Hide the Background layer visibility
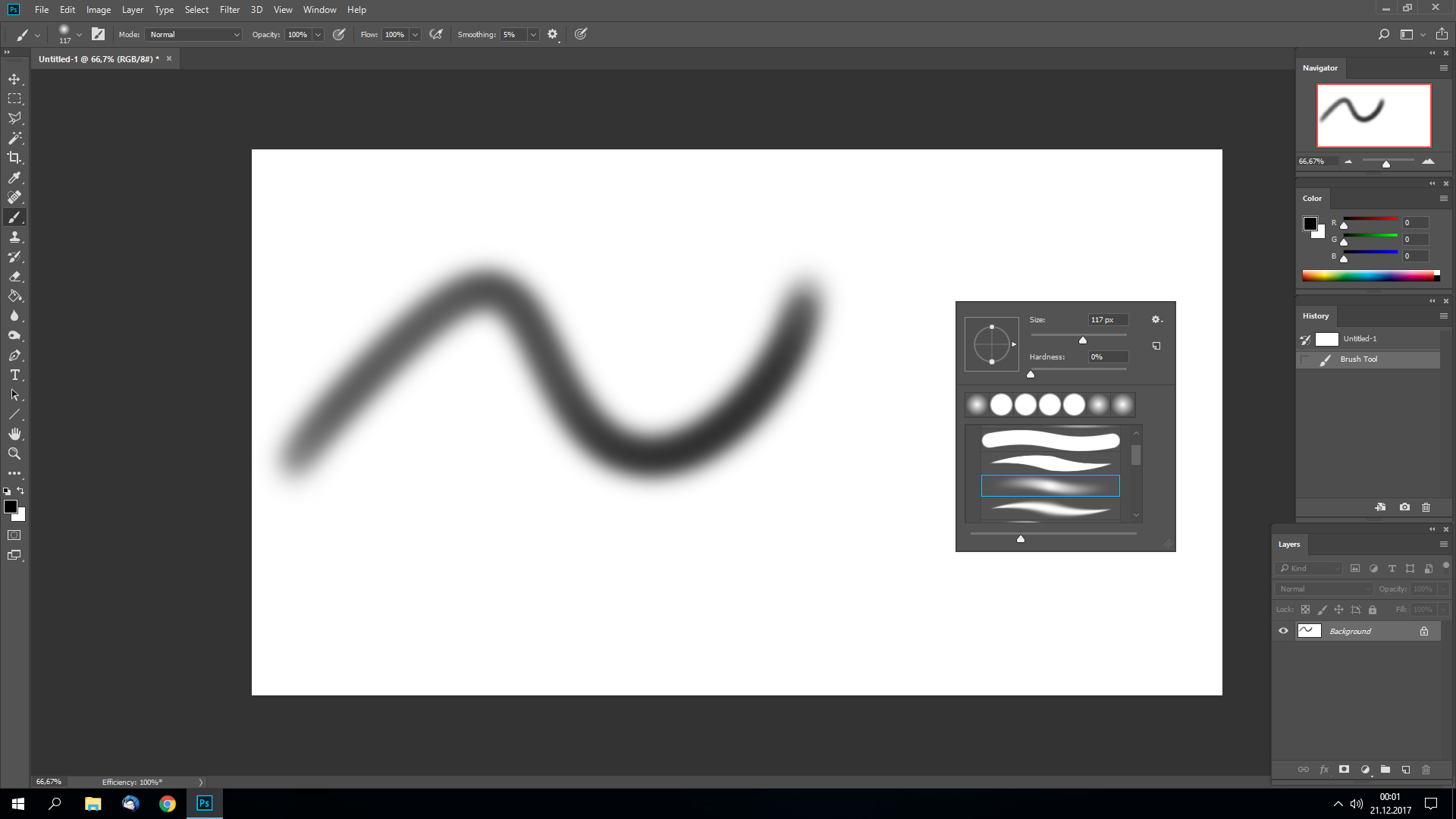Image resolution: width=1456 pixels, height=819 pixels. tap(1283, 631)
